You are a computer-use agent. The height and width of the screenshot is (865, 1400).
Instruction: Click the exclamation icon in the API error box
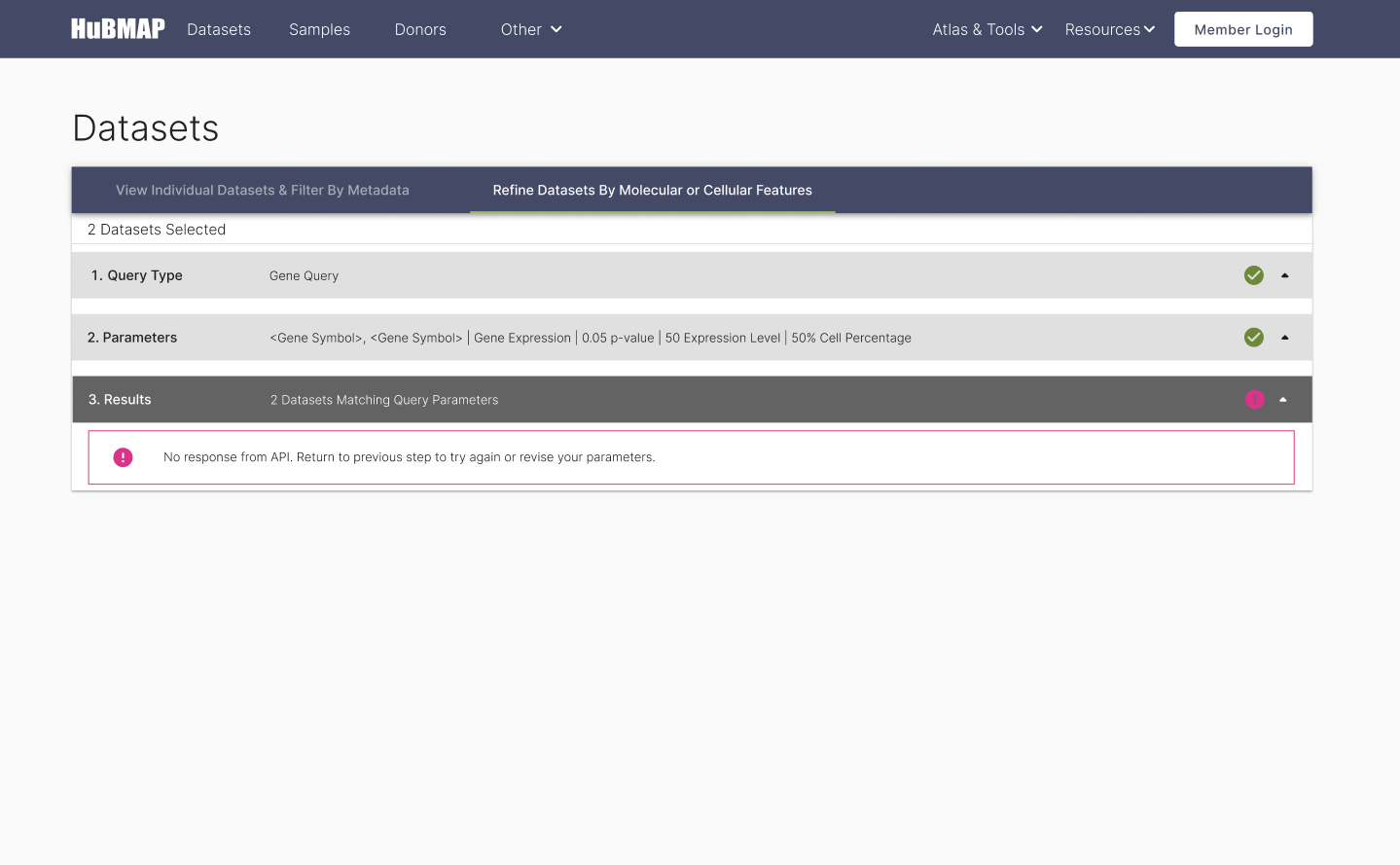tap(123, 456)
